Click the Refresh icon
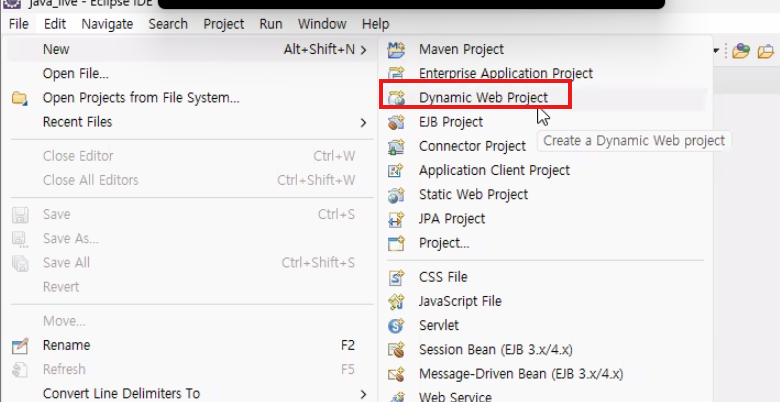 [x=20, y=370]
